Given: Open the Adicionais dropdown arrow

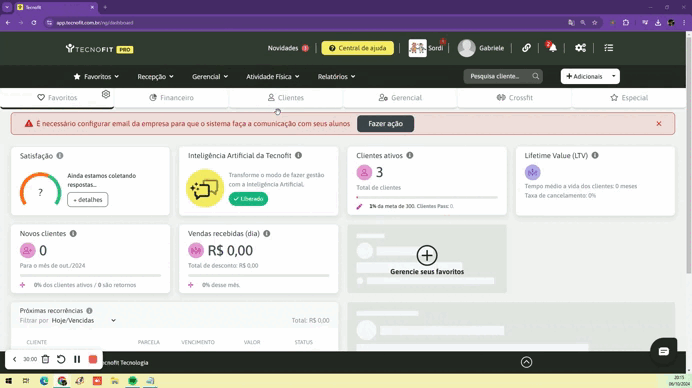Looking at the screenshot, I should point(613,76).
